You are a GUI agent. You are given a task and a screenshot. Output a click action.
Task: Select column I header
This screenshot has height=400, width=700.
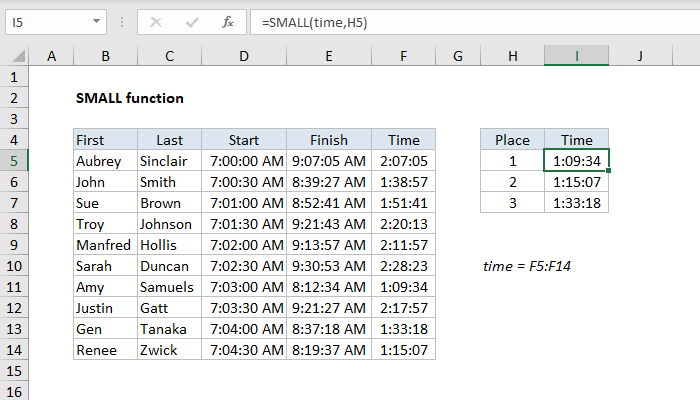coord(576,57)
